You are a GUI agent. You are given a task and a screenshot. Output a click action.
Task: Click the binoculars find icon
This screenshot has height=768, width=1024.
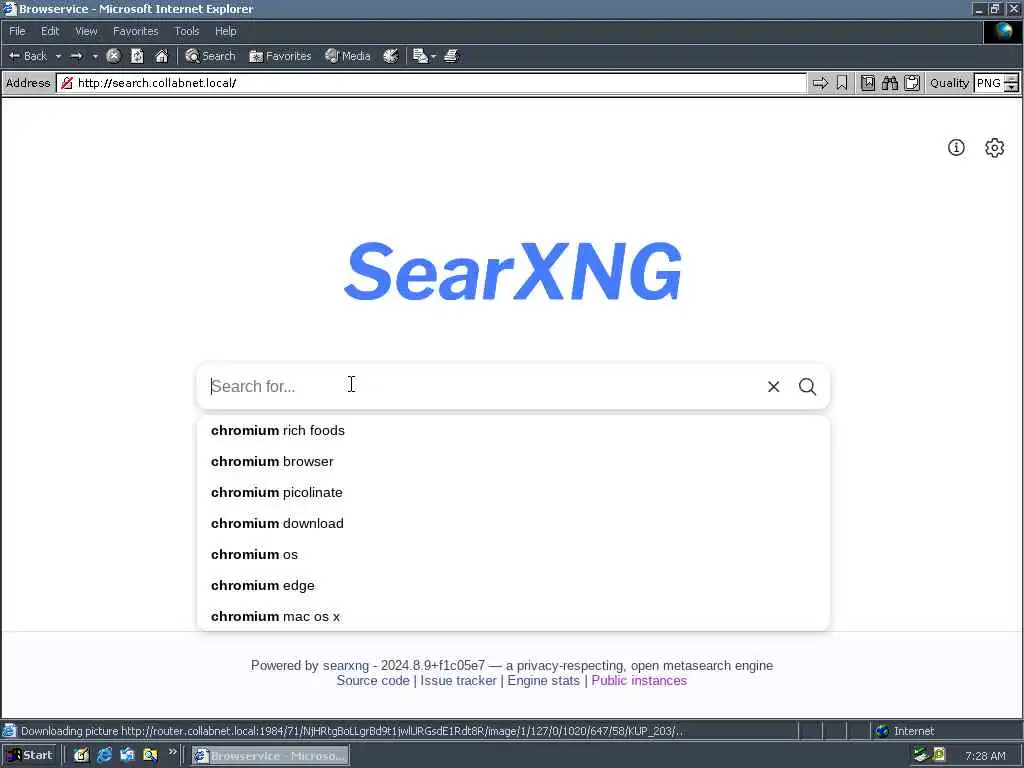click(889, 83)
